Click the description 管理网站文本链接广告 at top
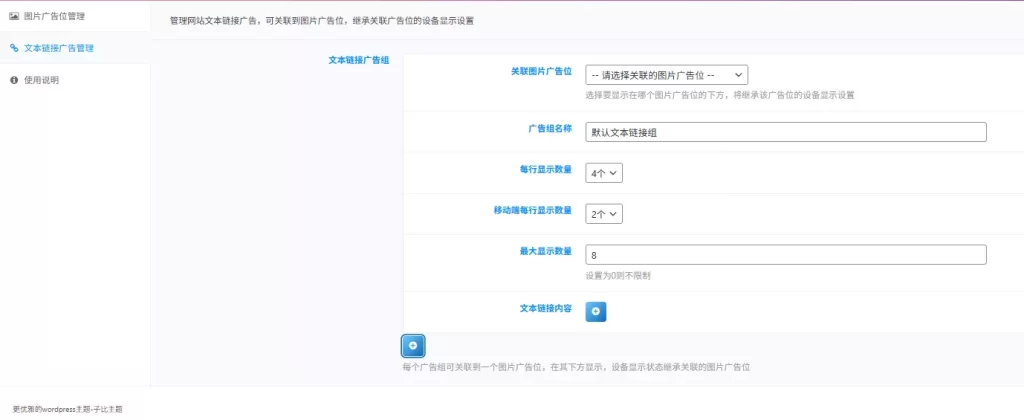Image resolution: width=1024 pixels, height=420 pixels. pyautogui.click(x=212, y=21)
